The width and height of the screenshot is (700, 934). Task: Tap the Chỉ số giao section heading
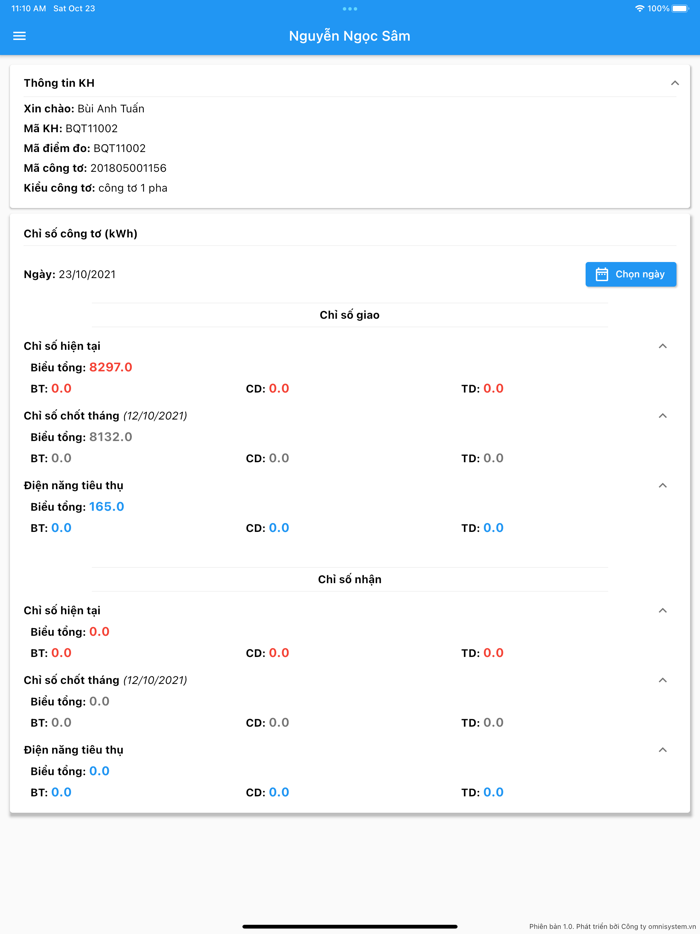(x=349, y=315)
